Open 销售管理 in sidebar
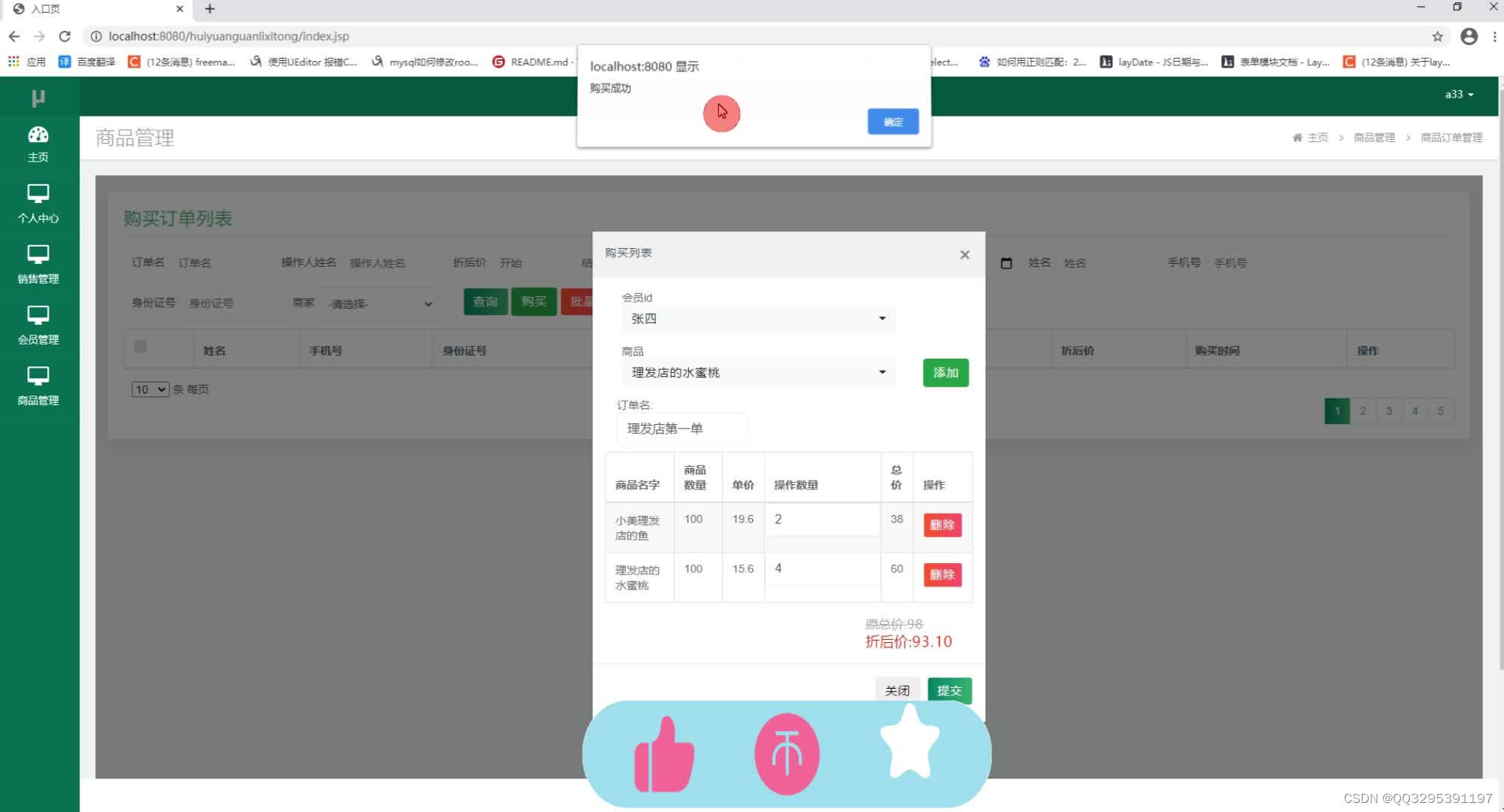 point(38,265)
